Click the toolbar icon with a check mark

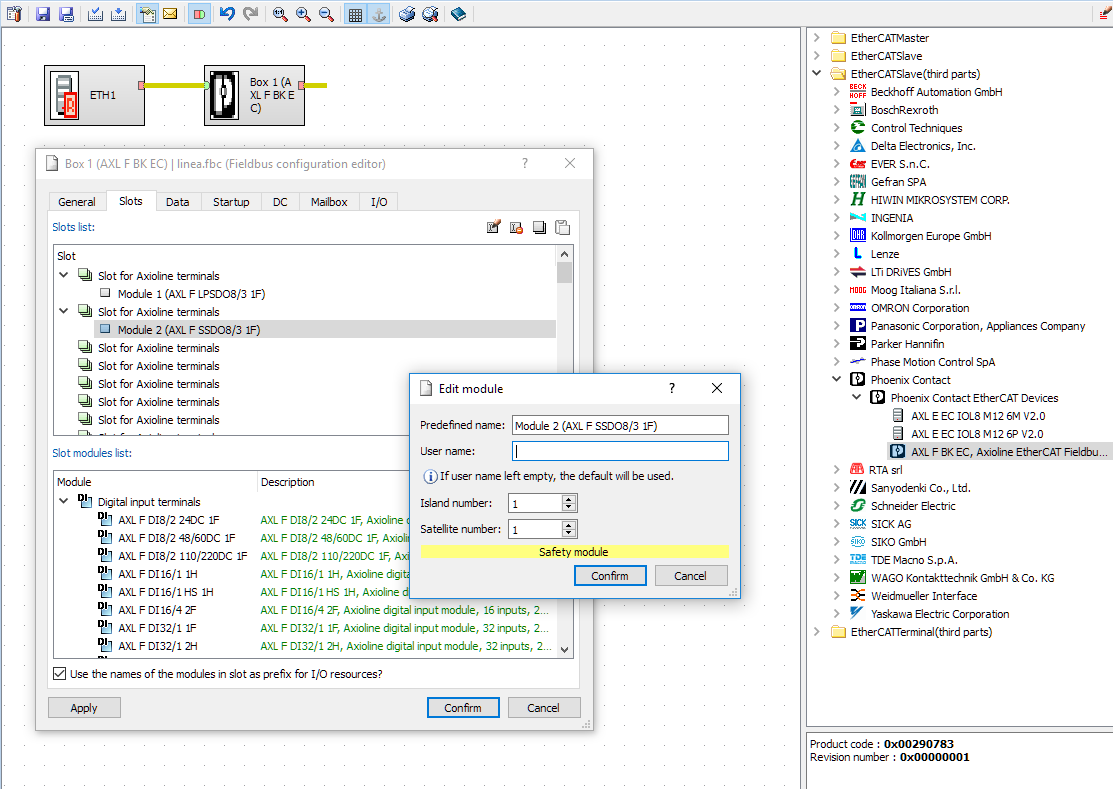pos(96,13)
